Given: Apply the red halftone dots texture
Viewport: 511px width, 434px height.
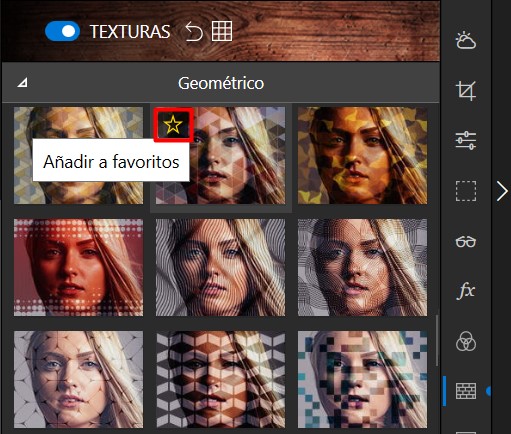Looking at the screenshot, I should pos(79,267).
